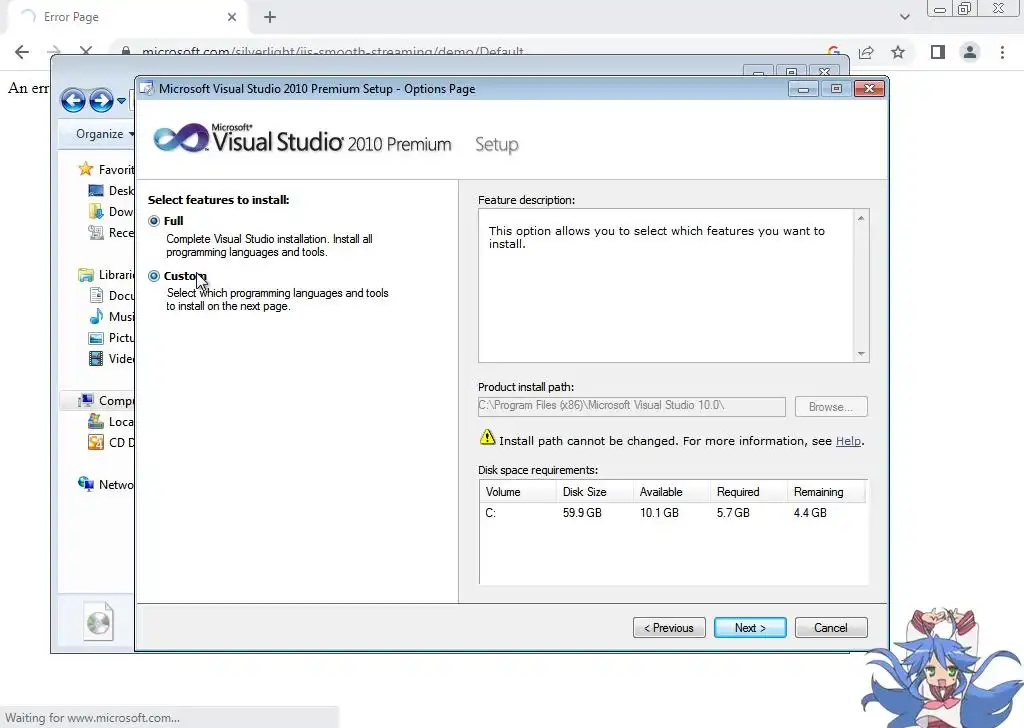This screenshot has height=728, width=1024.
Task: Close the Error Page browser tab
Action: pyautogui.click(x=232, y=17)
